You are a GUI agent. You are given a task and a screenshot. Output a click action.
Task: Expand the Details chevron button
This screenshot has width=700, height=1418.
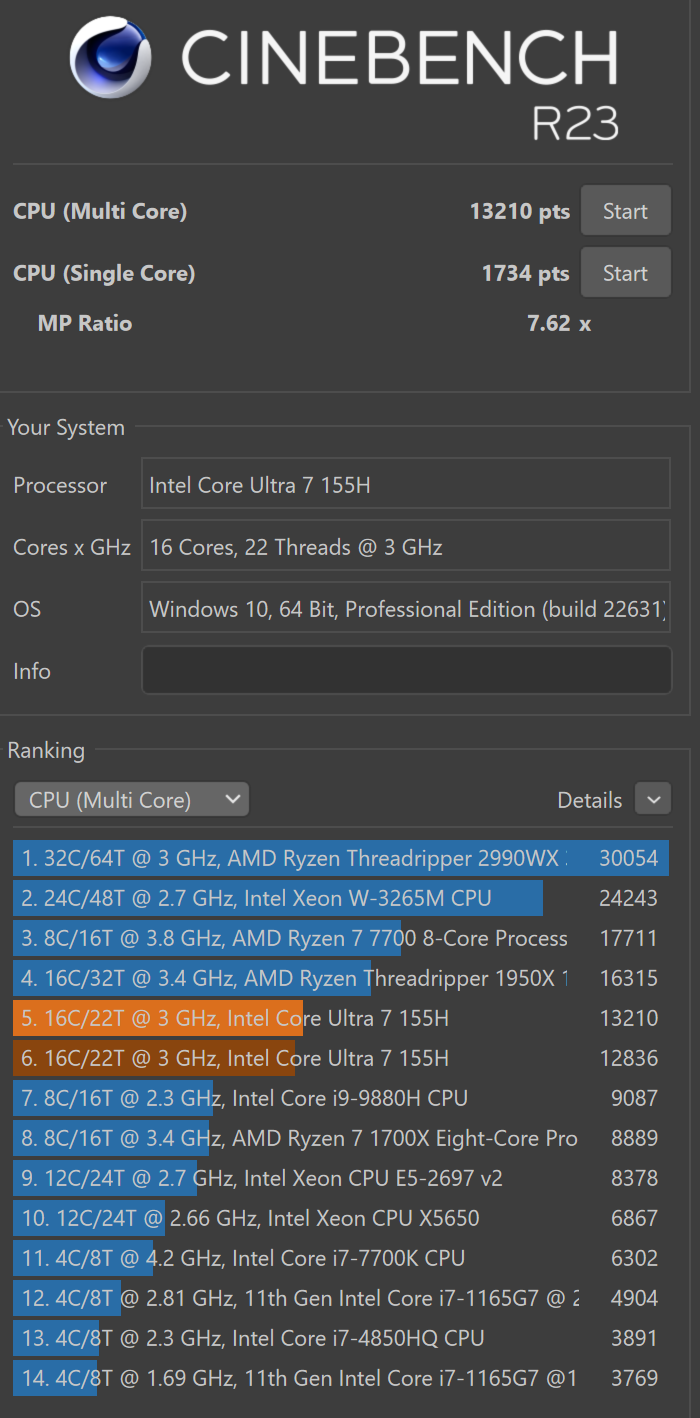coord(653,799)
